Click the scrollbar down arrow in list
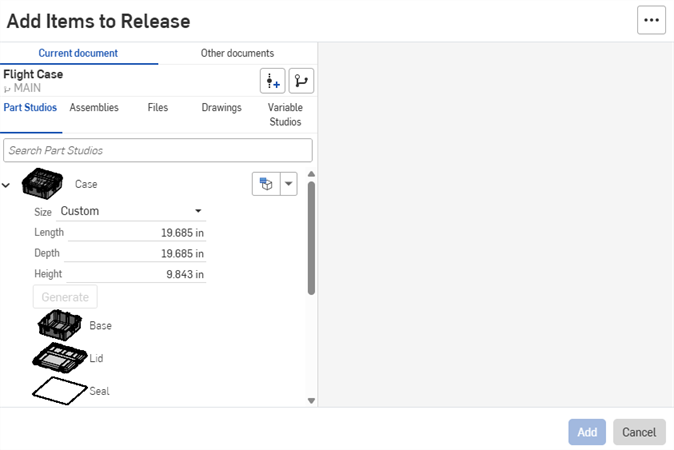The image size is (674, 450). [311, 400]
